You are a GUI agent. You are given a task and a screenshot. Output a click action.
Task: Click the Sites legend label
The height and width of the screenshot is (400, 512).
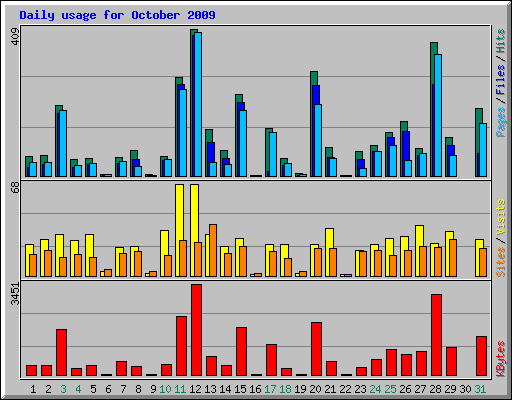[501, 262]
